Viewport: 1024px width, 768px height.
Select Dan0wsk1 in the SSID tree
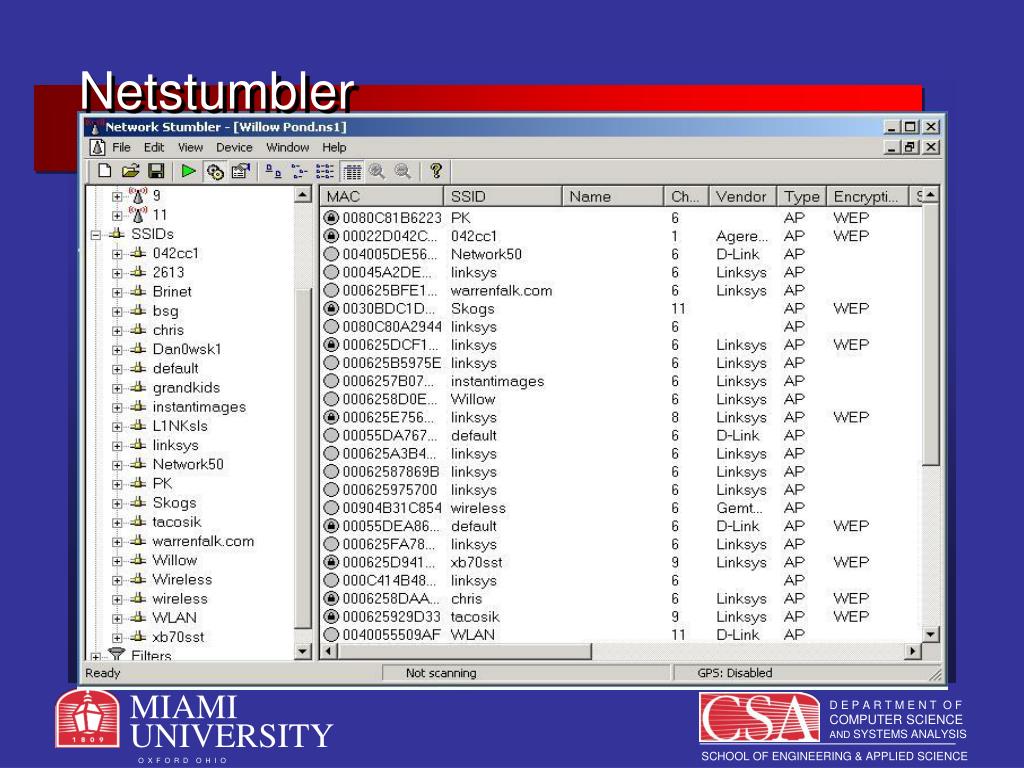(x=187, y=349)
